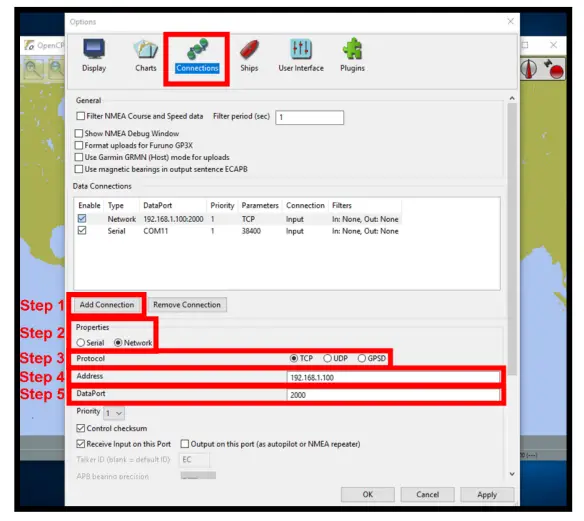Screen dimensions: 584x521
Task: Open the Charts options icon
Action: [x=146, y=55]
